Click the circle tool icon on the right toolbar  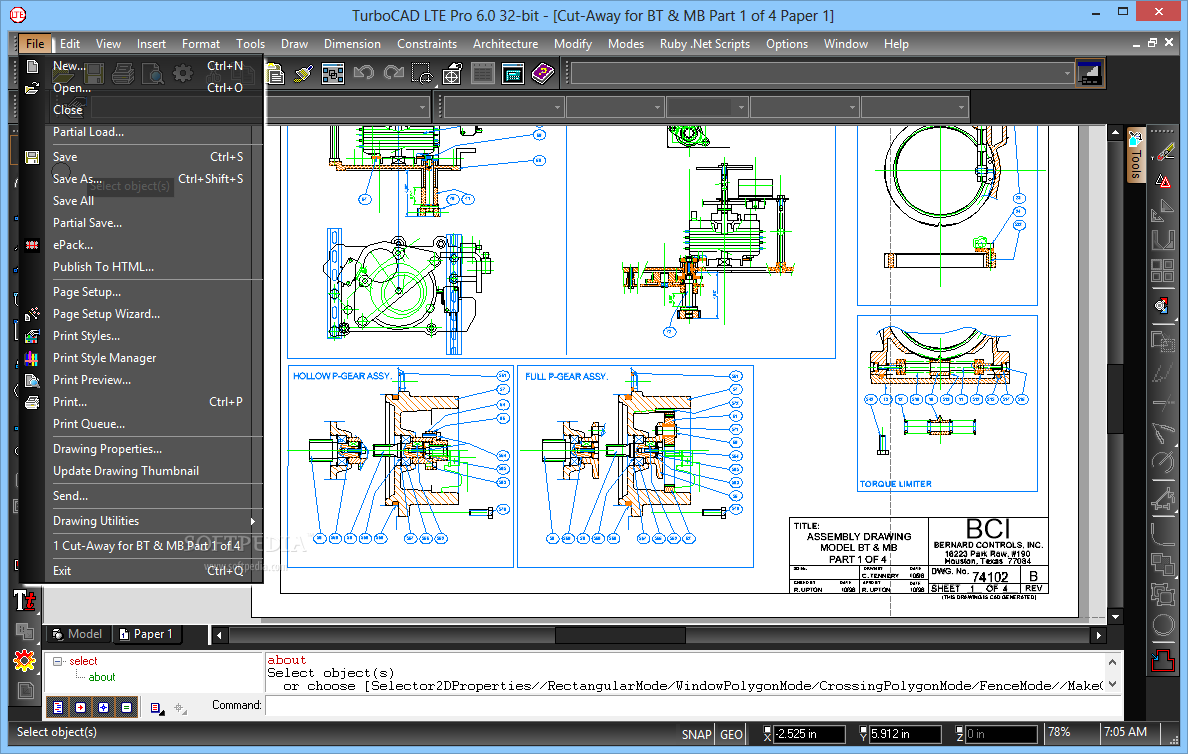(x=1162, y=626)
